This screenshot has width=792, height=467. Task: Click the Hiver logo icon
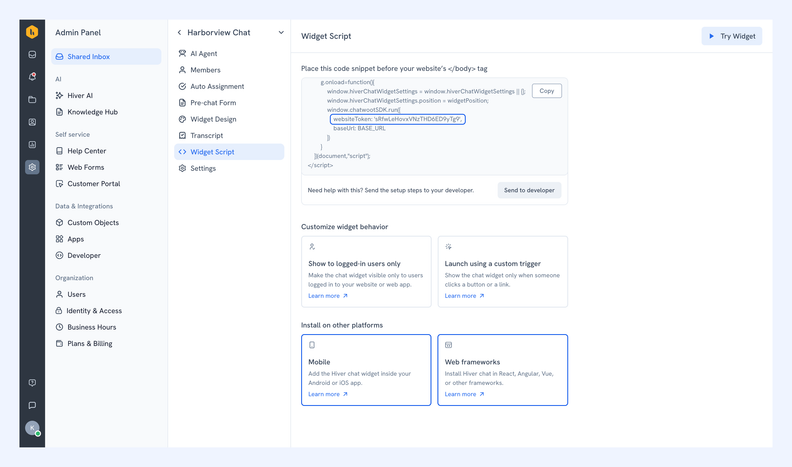[x=32, y=32]
